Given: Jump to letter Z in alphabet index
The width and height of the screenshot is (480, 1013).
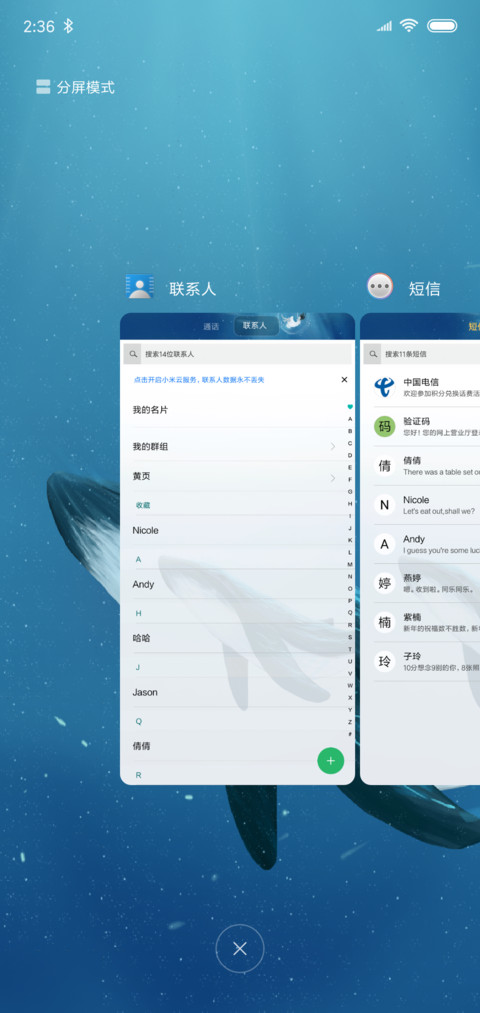Looking at the screenshot, I should [x=350, y=722].
